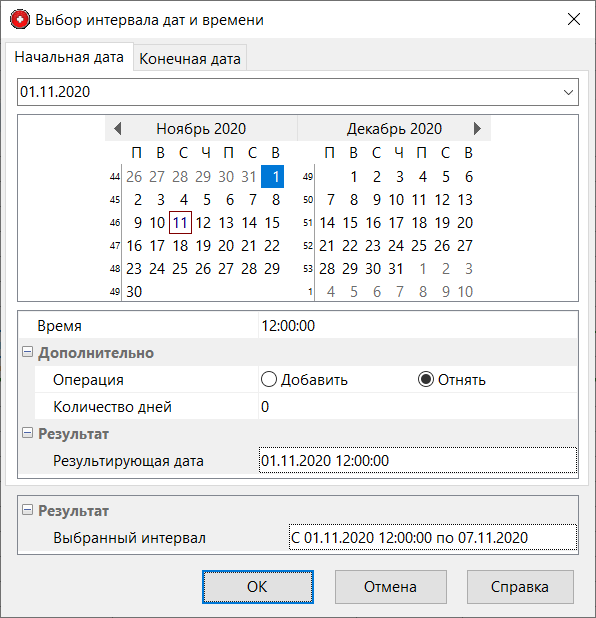The width and height of the screenshot is (596, 618).
Task: Click the Время row label
Action: point(59,326)
